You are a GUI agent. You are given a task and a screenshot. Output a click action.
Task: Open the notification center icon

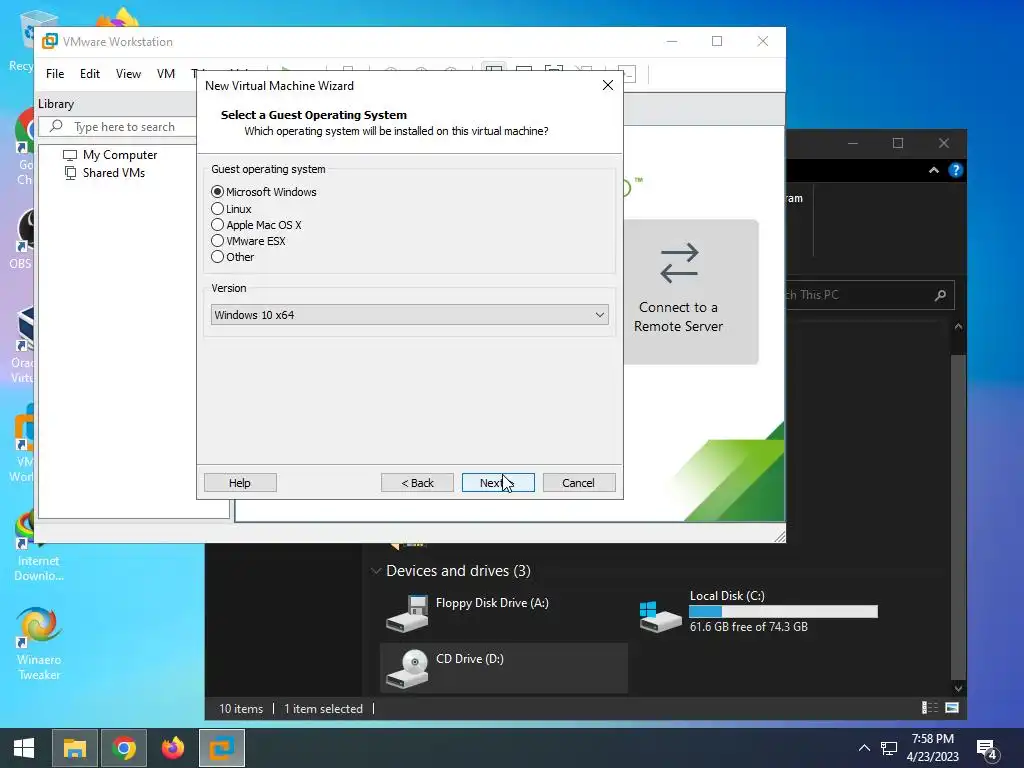tap(987, 749)
